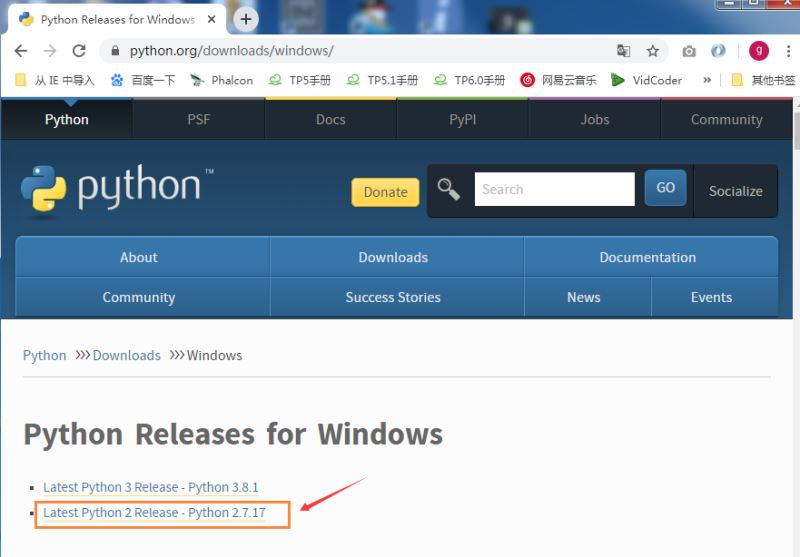This screenshot has height=557, width=800.
Task: Open Latest Python 2 Release 2.7.17 link
Action: pos(155,513)
